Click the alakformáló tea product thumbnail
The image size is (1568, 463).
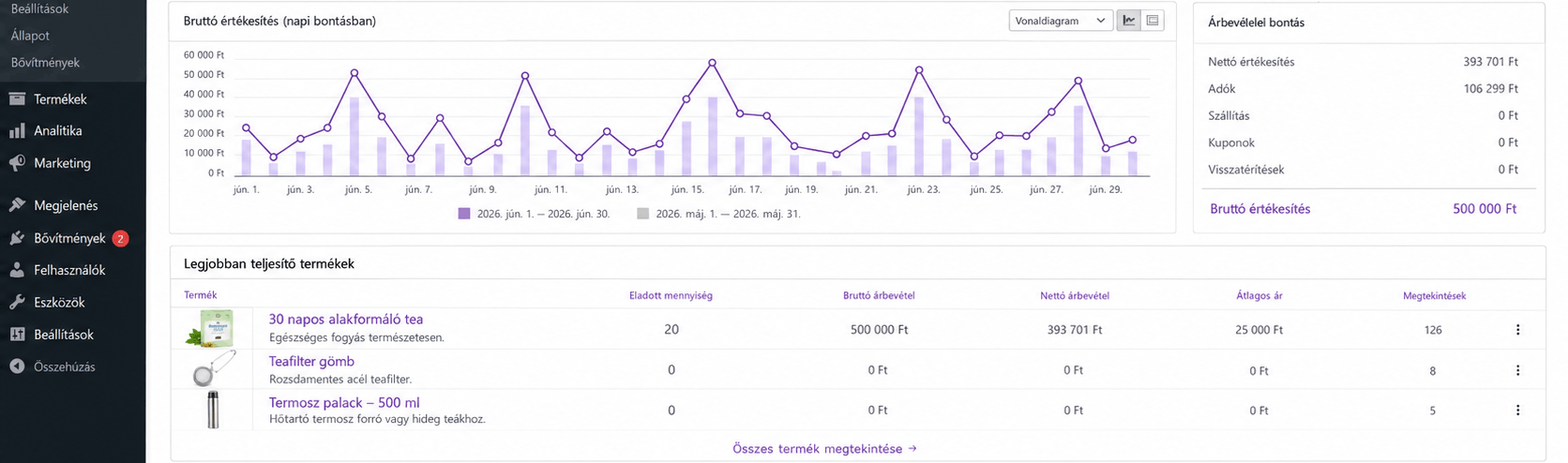pos(213,330)
